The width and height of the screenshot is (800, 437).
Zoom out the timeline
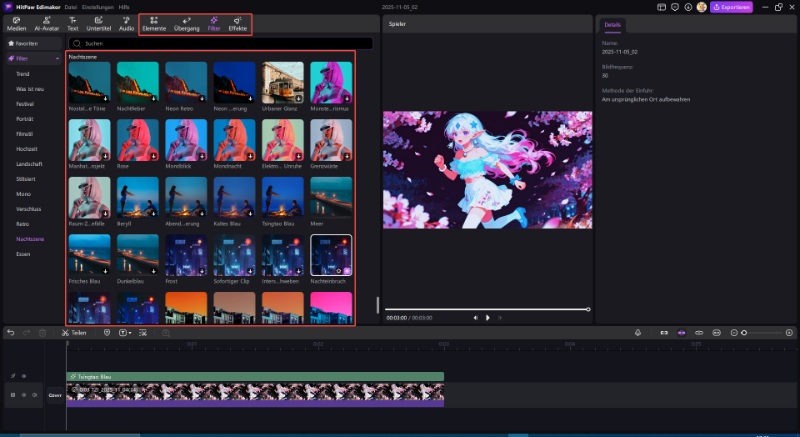[734, 332]
